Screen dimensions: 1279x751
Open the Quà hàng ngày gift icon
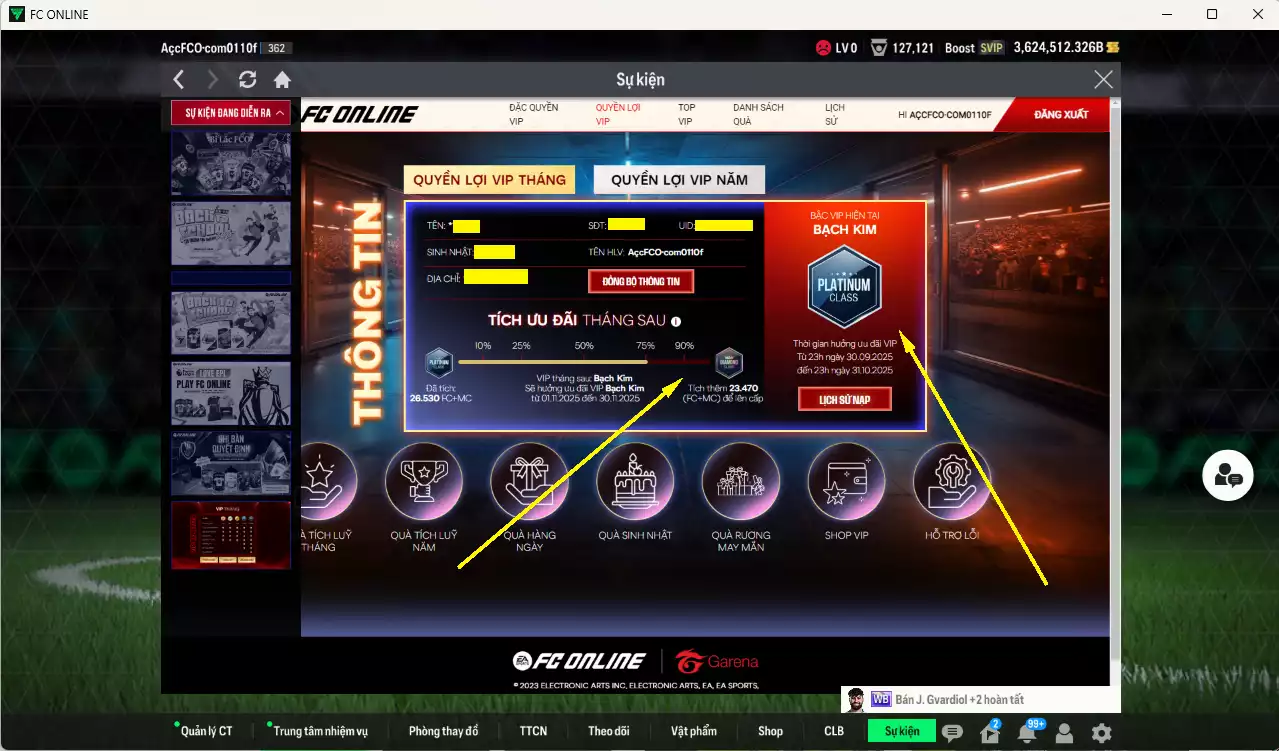[529, 482]
